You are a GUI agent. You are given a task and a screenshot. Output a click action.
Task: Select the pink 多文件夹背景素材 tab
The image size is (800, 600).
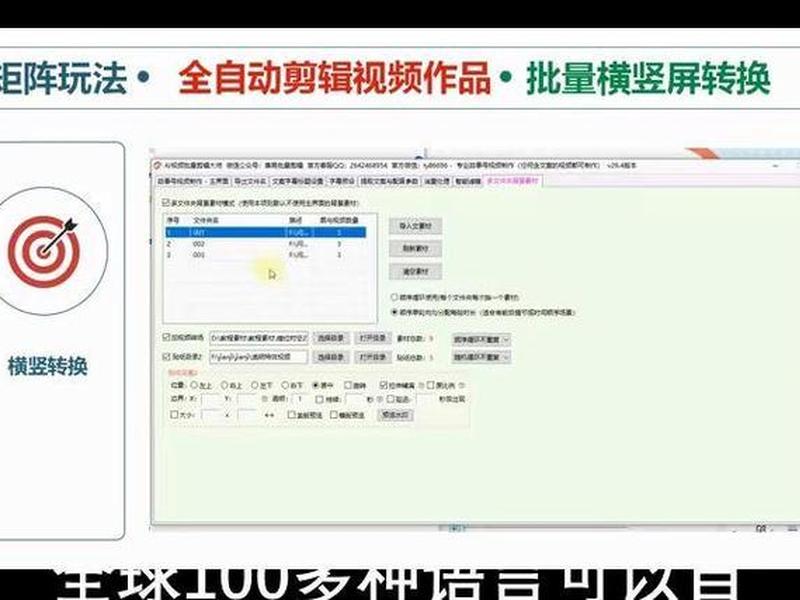512,181
